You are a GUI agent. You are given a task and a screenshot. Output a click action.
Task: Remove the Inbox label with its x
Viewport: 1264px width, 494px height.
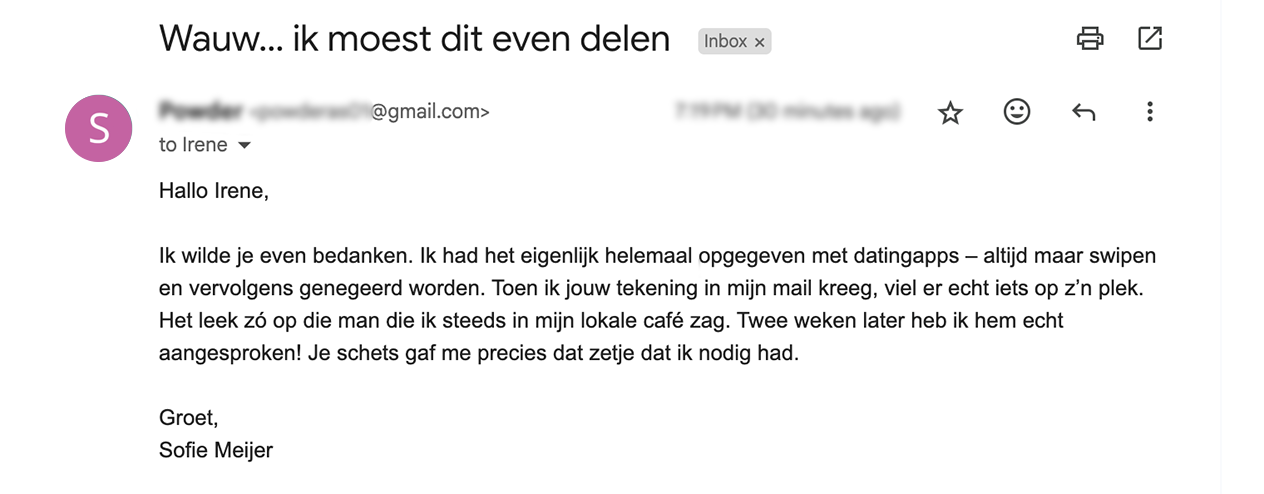tap(760, 42)
